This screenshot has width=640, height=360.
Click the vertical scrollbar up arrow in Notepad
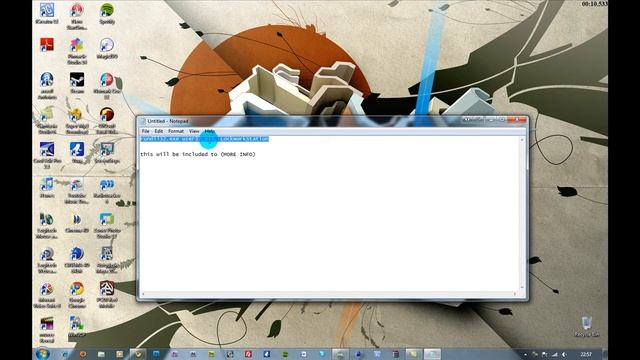pyautogui.click(x=522, y=140)
